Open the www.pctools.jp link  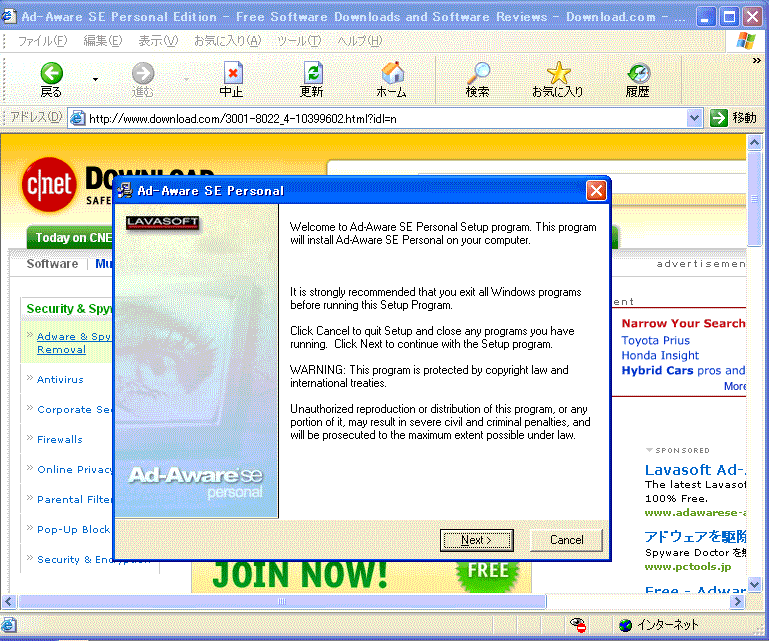pyautogui.click(x=688, y=567)
